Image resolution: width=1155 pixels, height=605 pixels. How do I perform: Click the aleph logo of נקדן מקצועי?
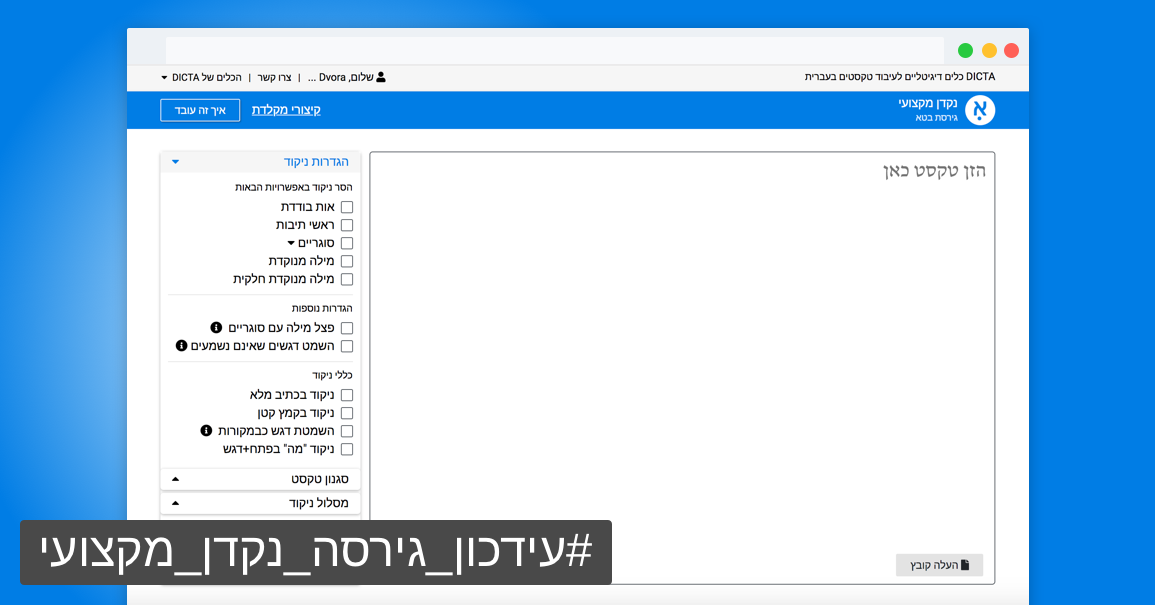click(980, 111)
